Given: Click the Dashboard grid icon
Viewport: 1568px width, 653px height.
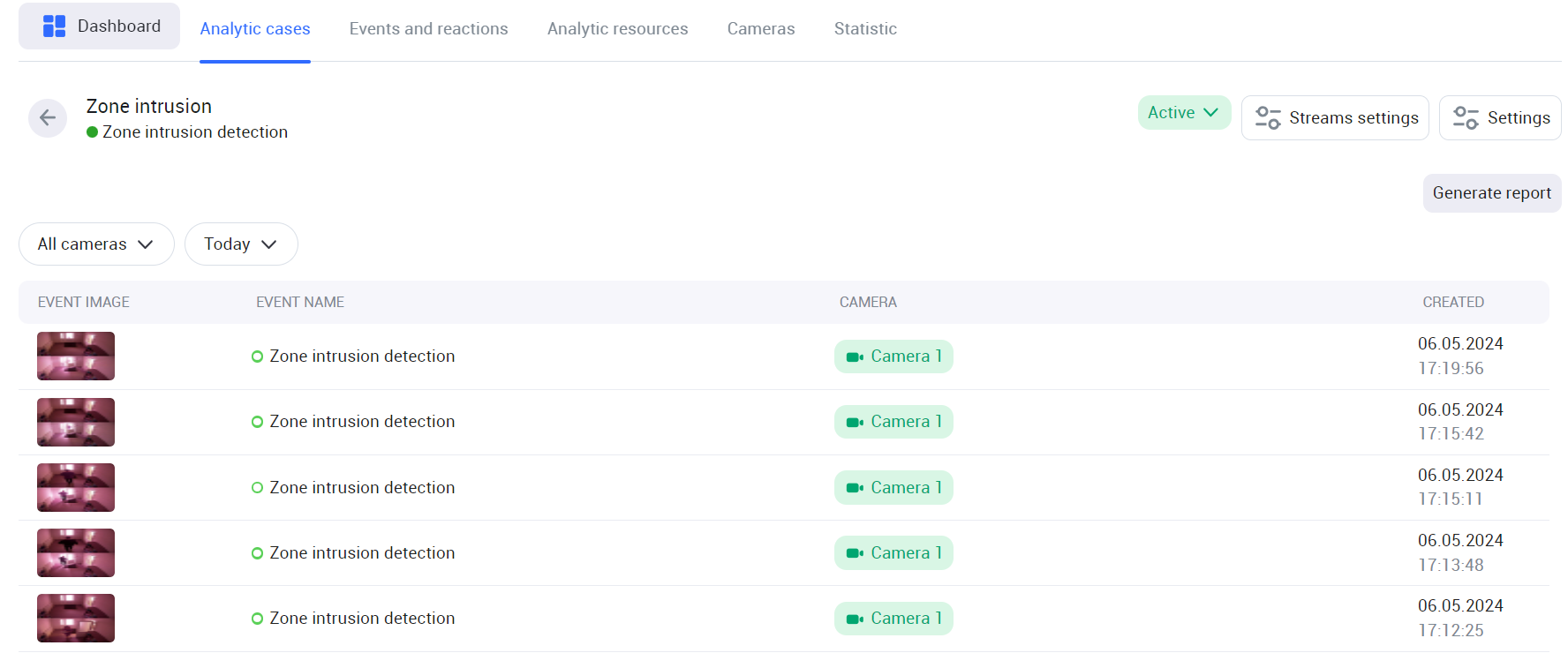Looking at the screenshot, I should pyautogui.click(x=54, y=26).
